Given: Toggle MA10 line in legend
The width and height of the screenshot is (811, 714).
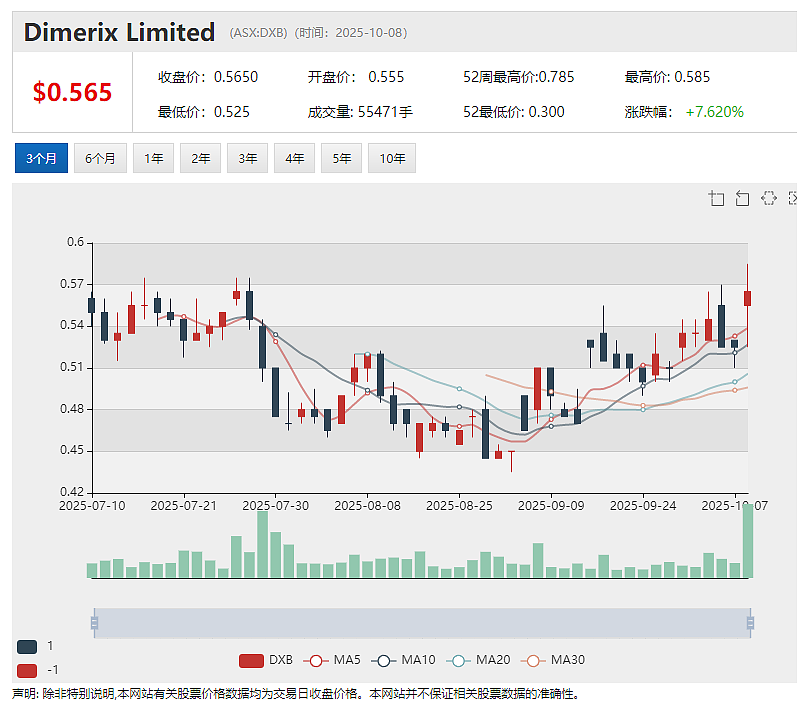Looking at the screenshot, I should (x=403, y=660).
